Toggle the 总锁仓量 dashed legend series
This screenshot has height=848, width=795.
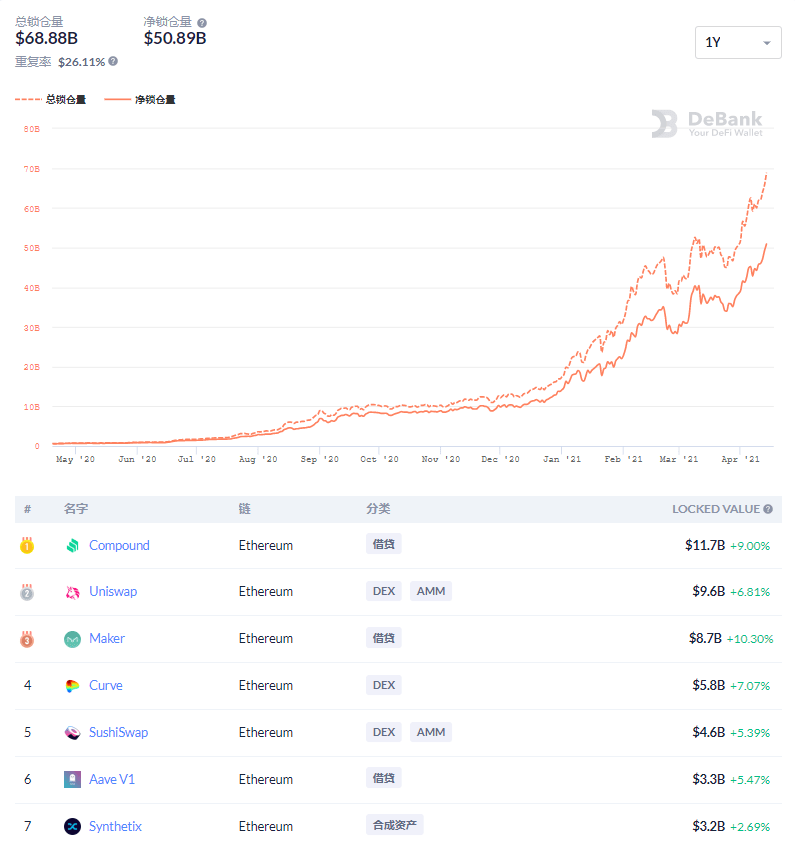point(50,100)
